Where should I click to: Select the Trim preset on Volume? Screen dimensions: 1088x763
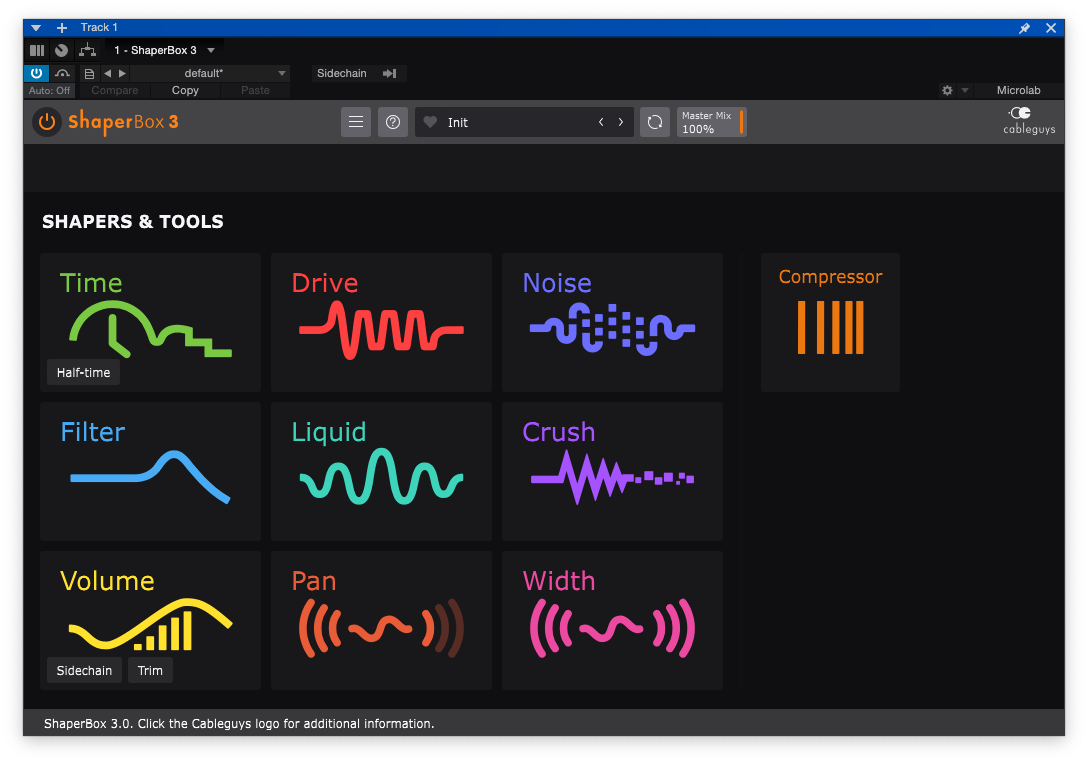[150, 671]
